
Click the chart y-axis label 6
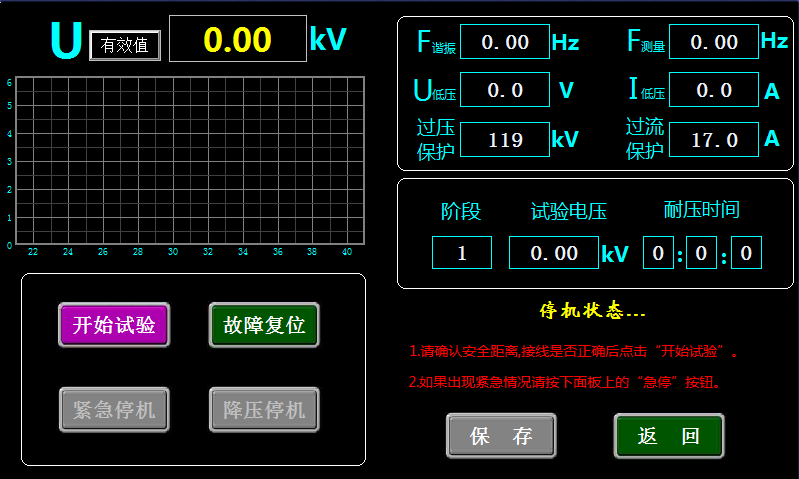[9, 83]
